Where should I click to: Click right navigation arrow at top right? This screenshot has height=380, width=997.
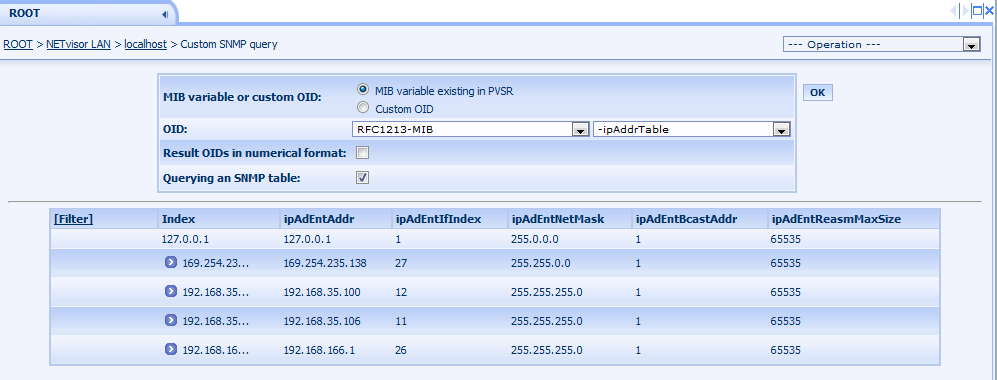point(966,10)
